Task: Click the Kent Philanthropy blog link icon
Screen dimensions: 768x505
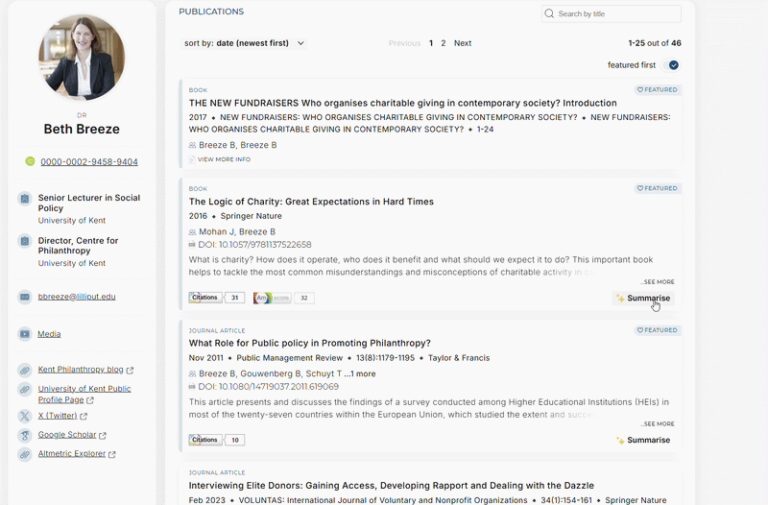Action: (24, 370)
